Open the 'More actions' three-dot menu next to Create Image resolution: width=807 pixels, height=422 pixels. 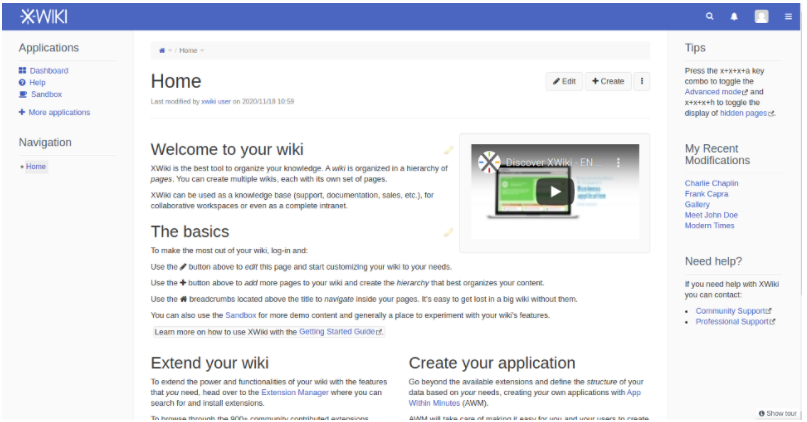pyautogui.click(x=641, y=81)
